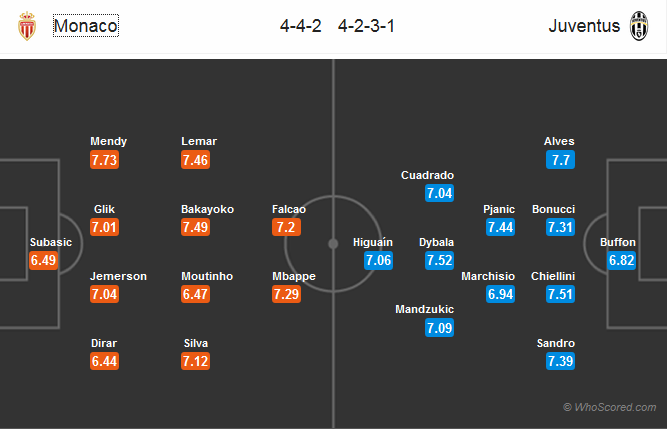
Task: Click the Monaco club crest icon
Action: tap(27, 27)
